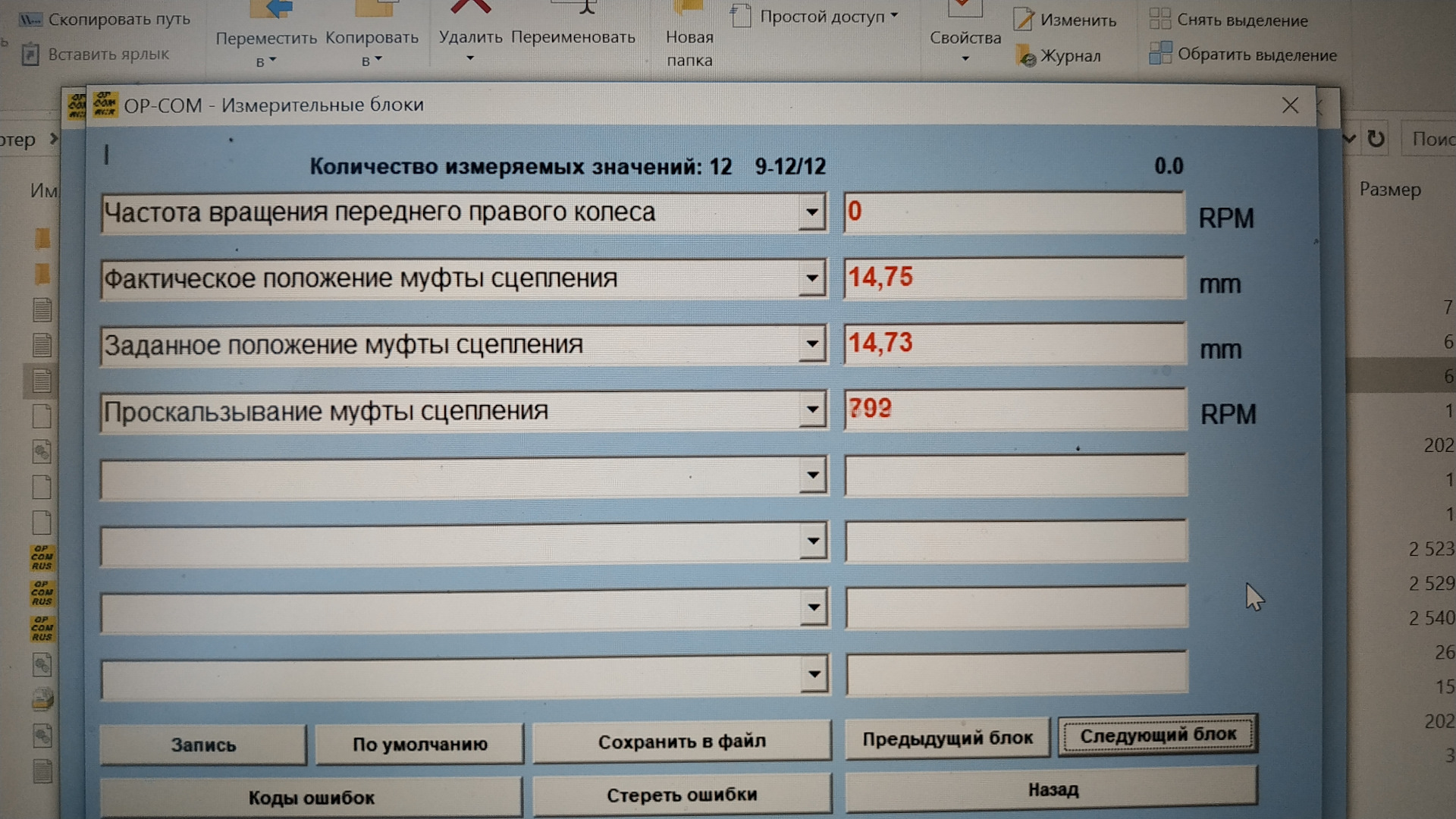Click the clutch slip value field 792
The height and width of the screenshot is (819, 1456).
coord(1015,409)
